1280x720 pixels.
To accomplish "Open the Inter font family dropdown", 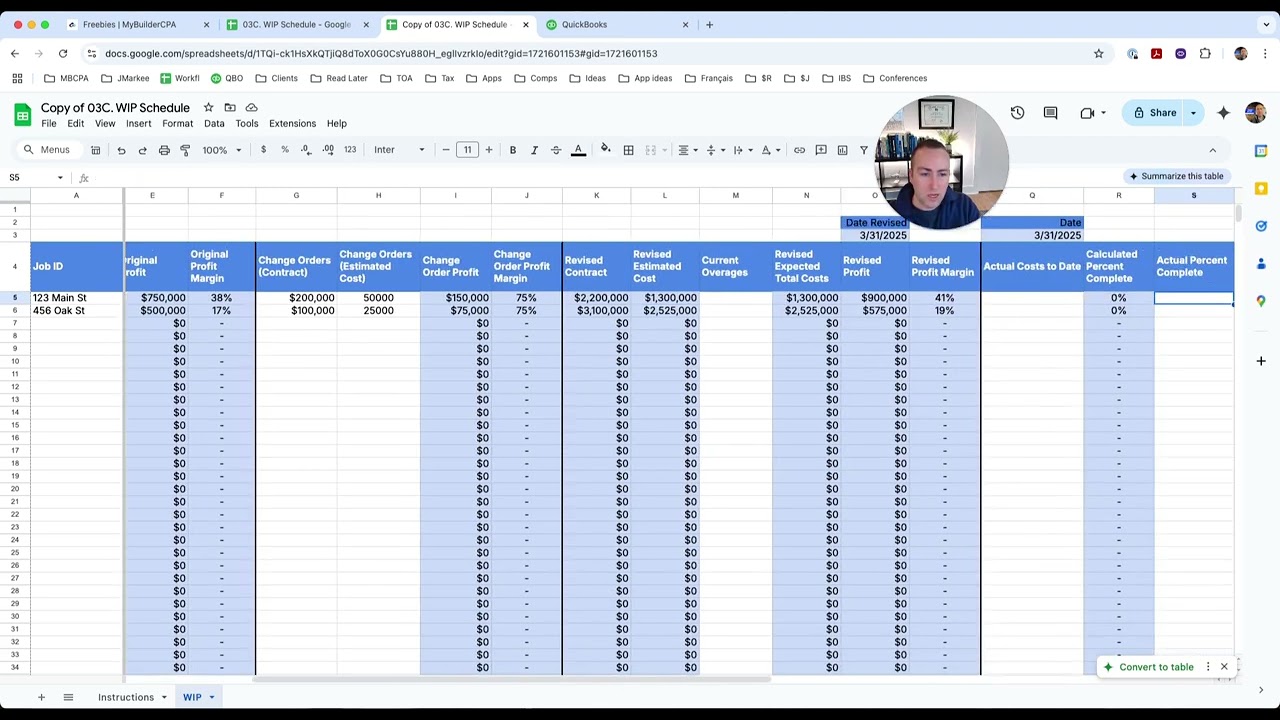I will (x=399, y=150).
